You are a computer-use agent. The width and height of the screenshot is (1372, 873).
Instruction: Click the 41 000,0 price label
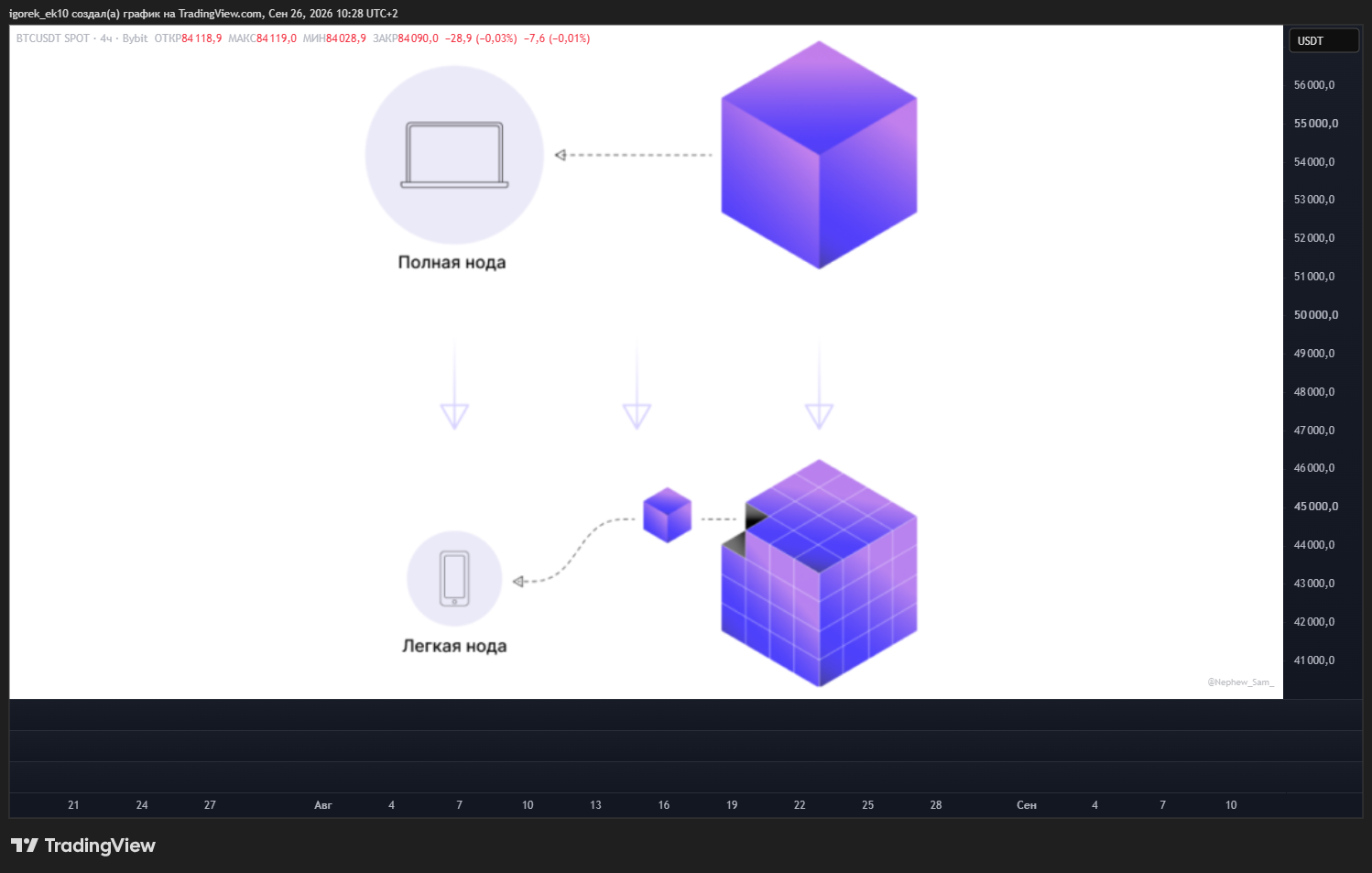[1314, 660]
